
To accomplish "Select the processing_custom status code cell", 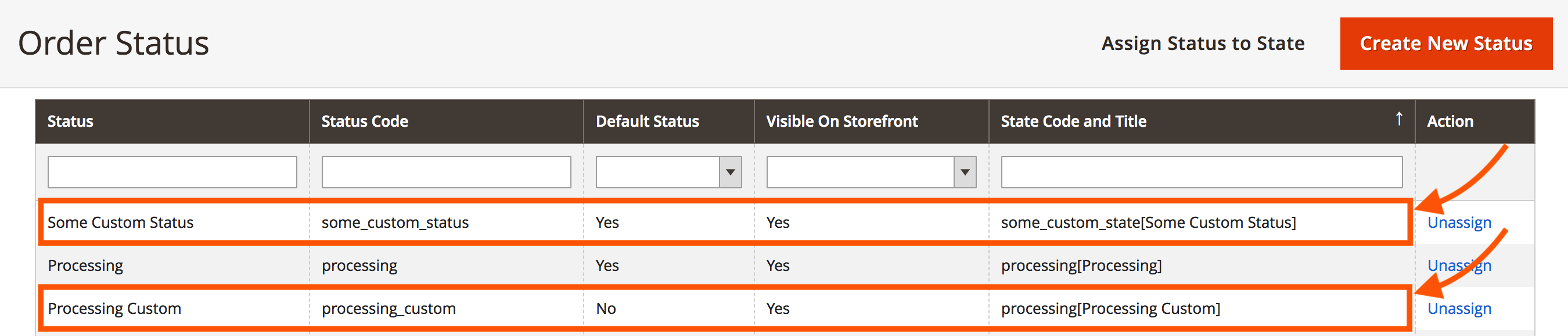I will coord(389,309).
